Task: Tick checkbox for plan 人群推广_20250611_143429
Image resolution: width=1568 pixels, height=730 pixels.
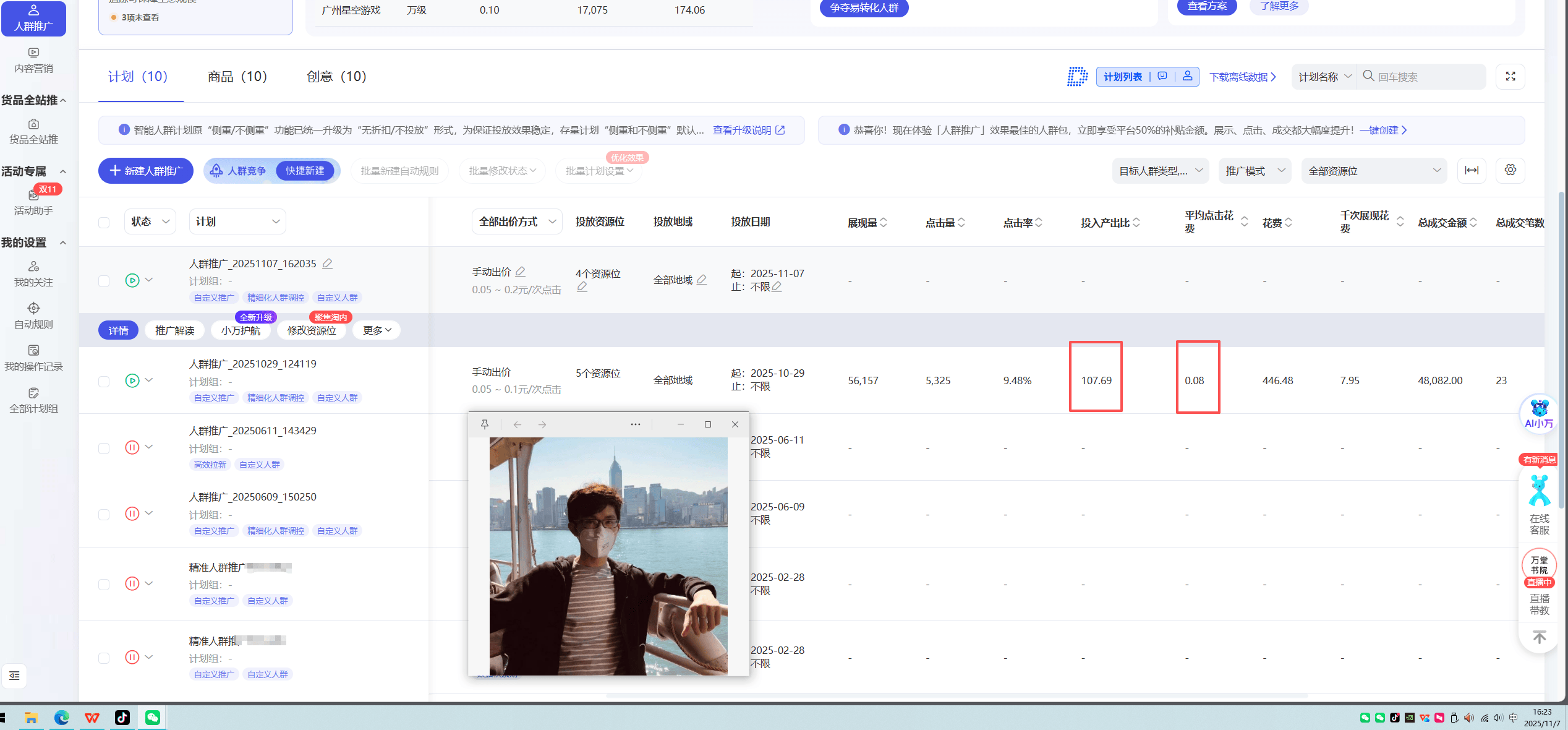Action: pyautogui.click(x=104, y=448)
